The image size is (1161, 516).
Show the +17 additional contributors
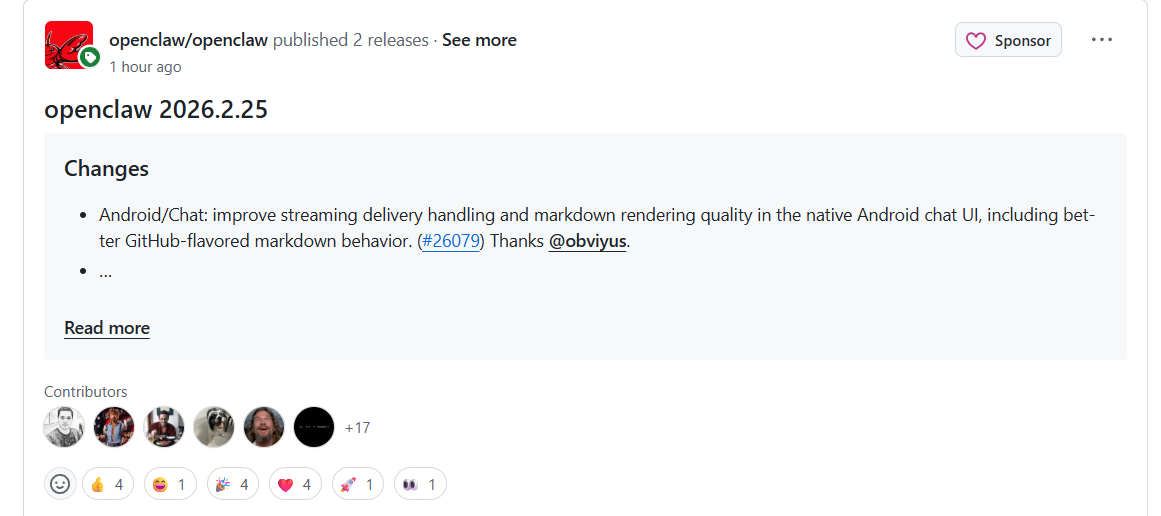pyautogui.click(x=357, y=428)
